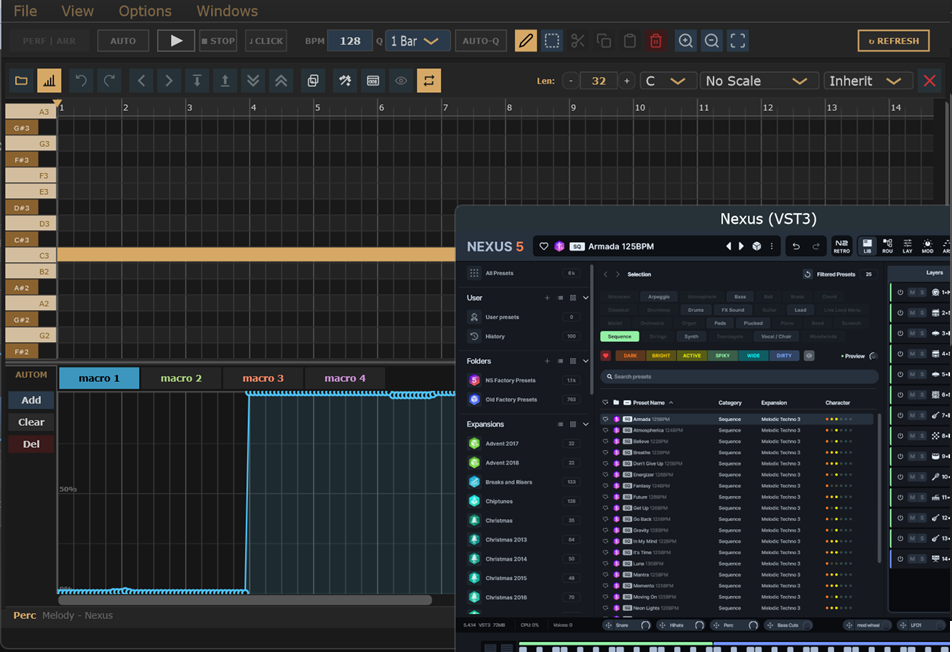The image size is (952, 652).
Task: Select the pencil draw tool
Action: (526, 41)
